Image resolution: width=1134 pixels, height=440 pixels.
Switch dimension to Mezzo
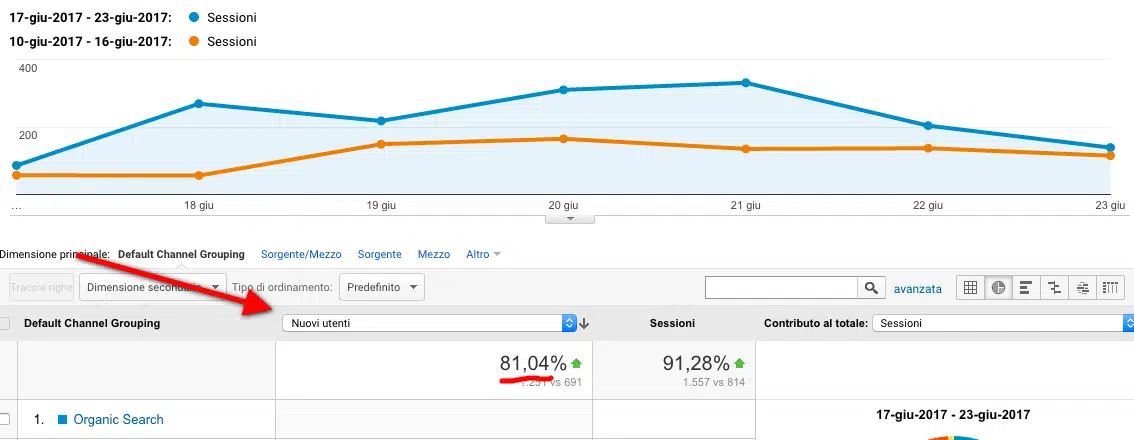pyautogui.click(x=434, y=255)
